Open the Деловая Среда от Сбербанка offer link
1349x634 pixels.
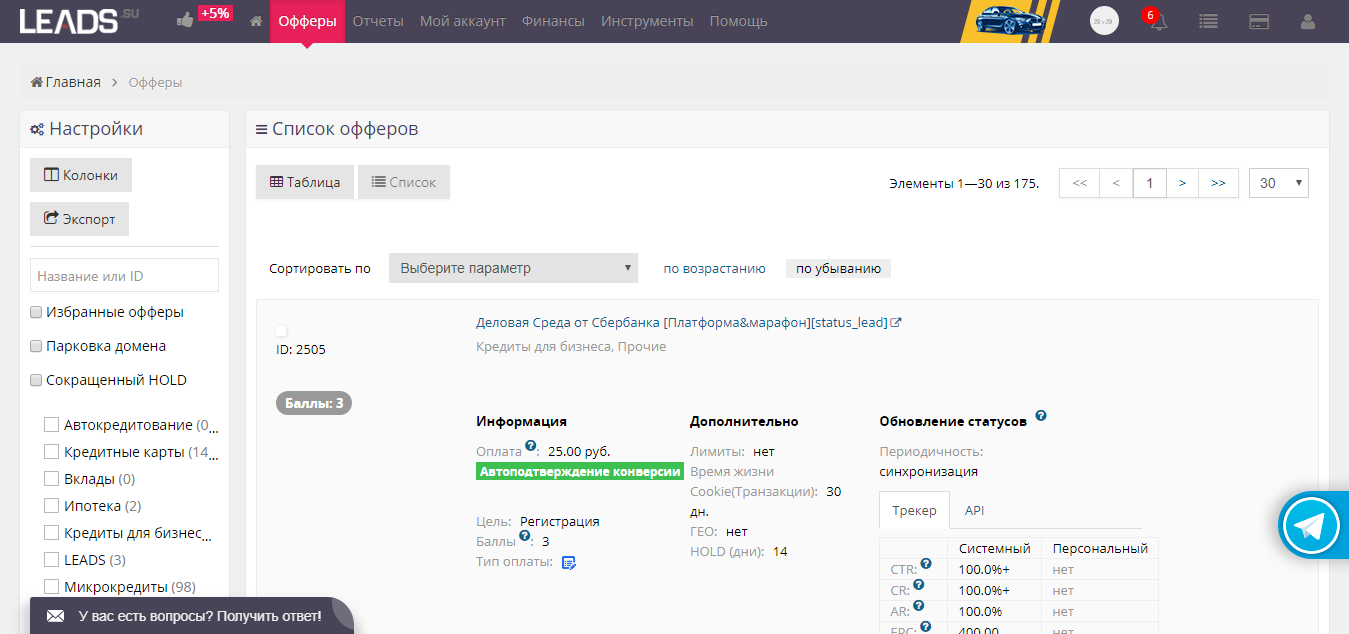[x=682, y=322]
